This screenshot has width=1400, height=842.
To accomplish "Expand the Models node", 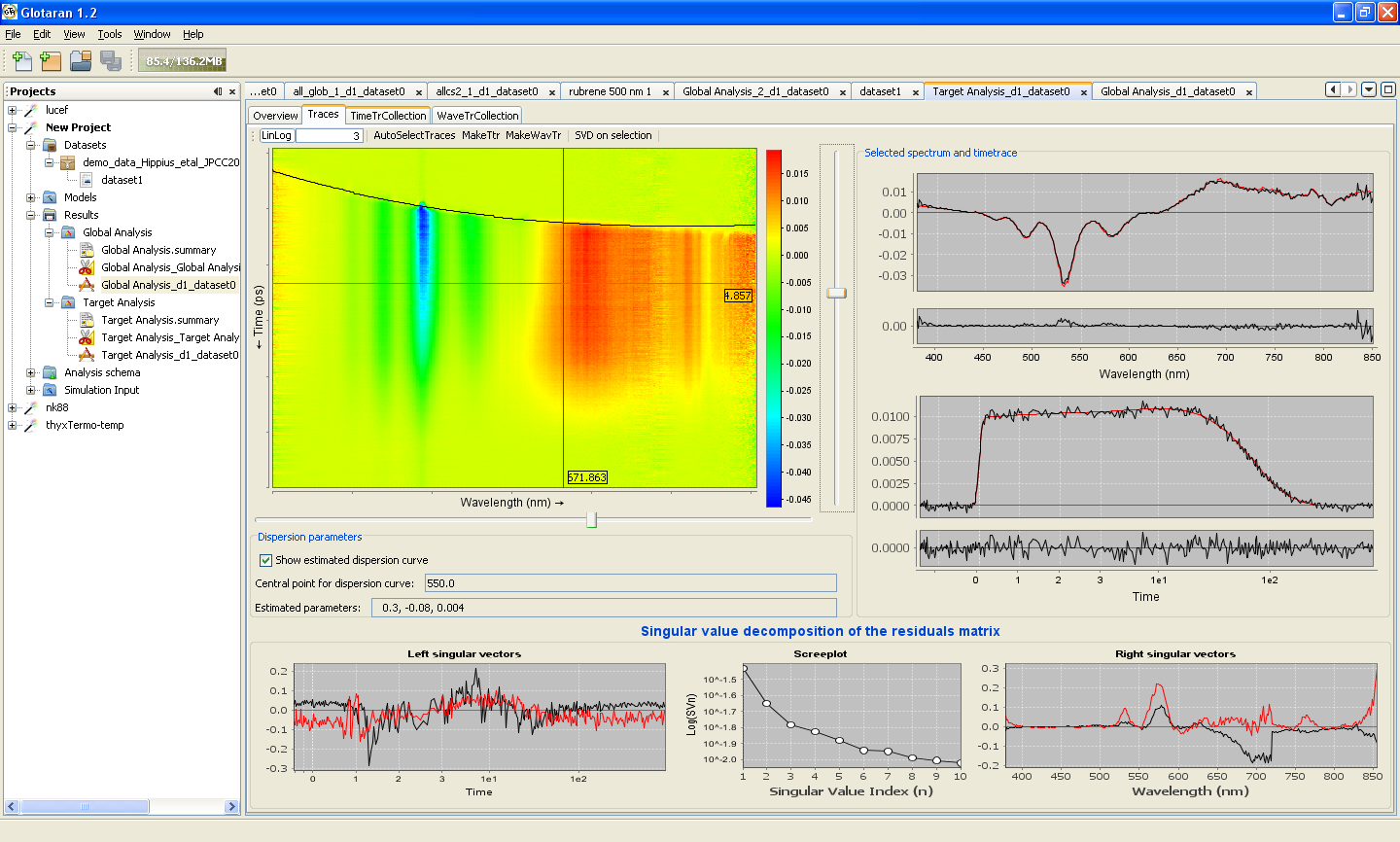I will pos(31,197).
